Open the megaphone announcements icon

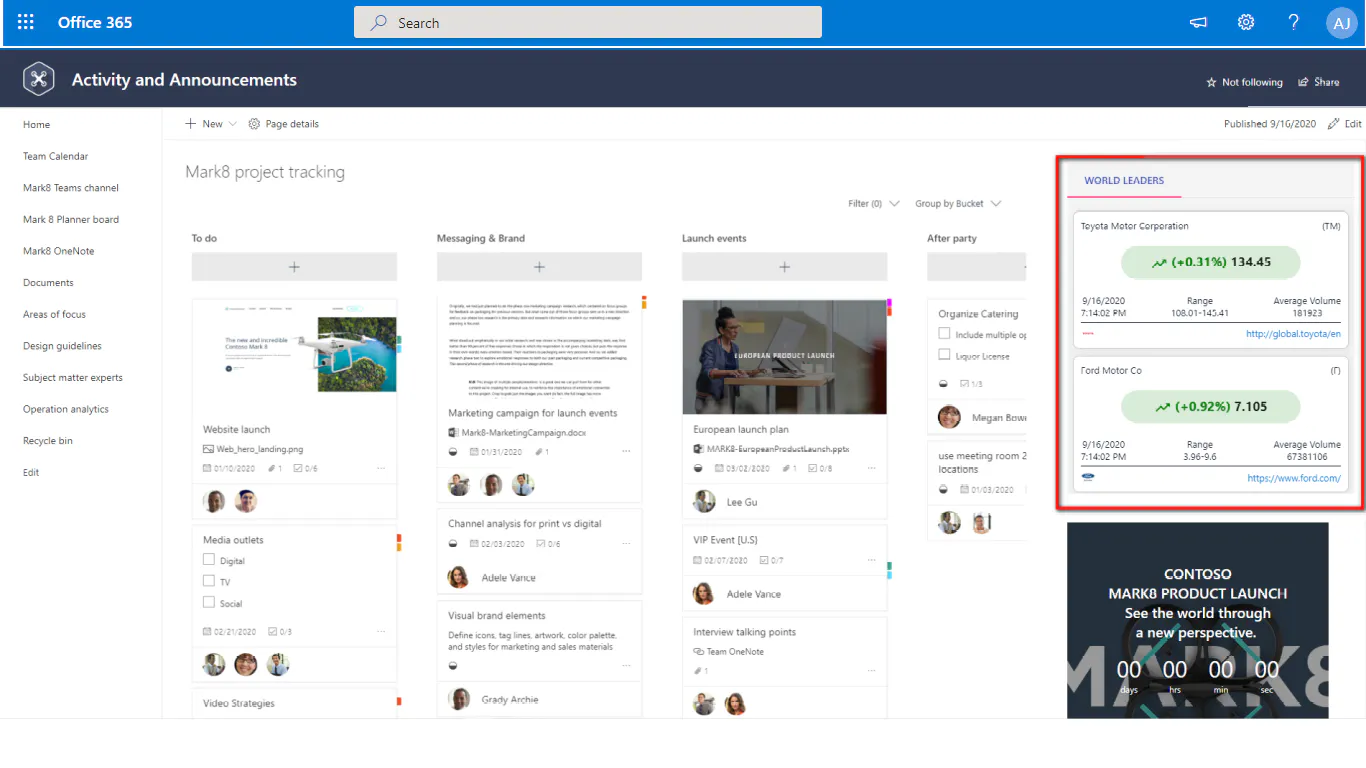click(x=1198, y=22)
